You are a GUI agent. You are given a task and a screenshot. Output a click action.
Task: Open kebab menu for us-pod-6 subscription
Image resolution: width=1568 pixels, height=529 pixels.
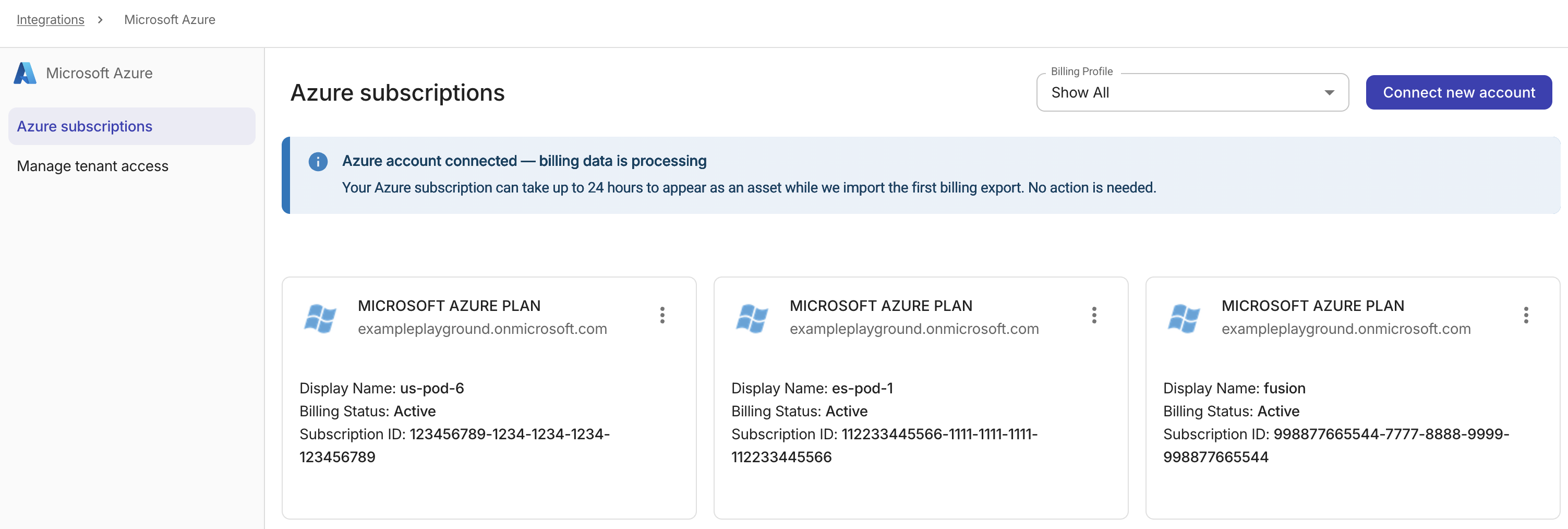[x=662, y=315]
